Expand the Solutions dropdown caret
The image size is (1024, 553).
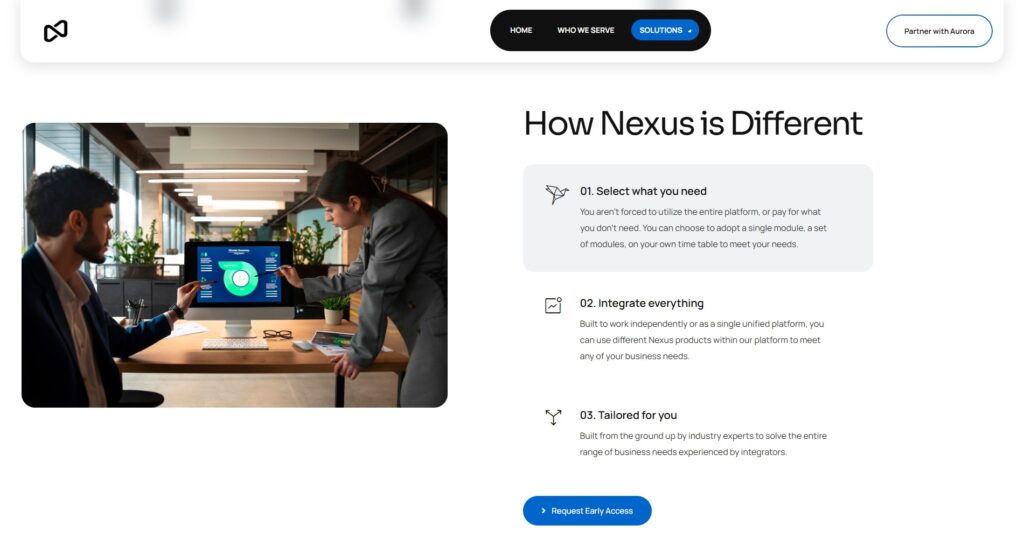point(690,31)
